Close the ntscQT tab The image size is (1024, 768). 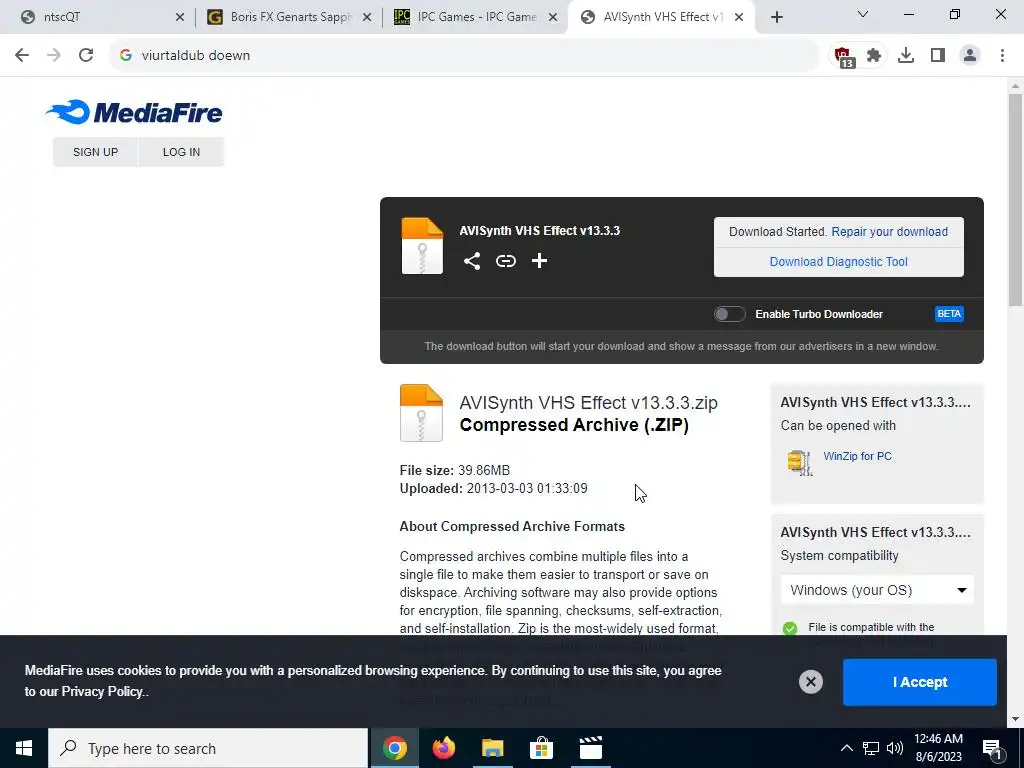pyautogui.click(x=180, y=18)
